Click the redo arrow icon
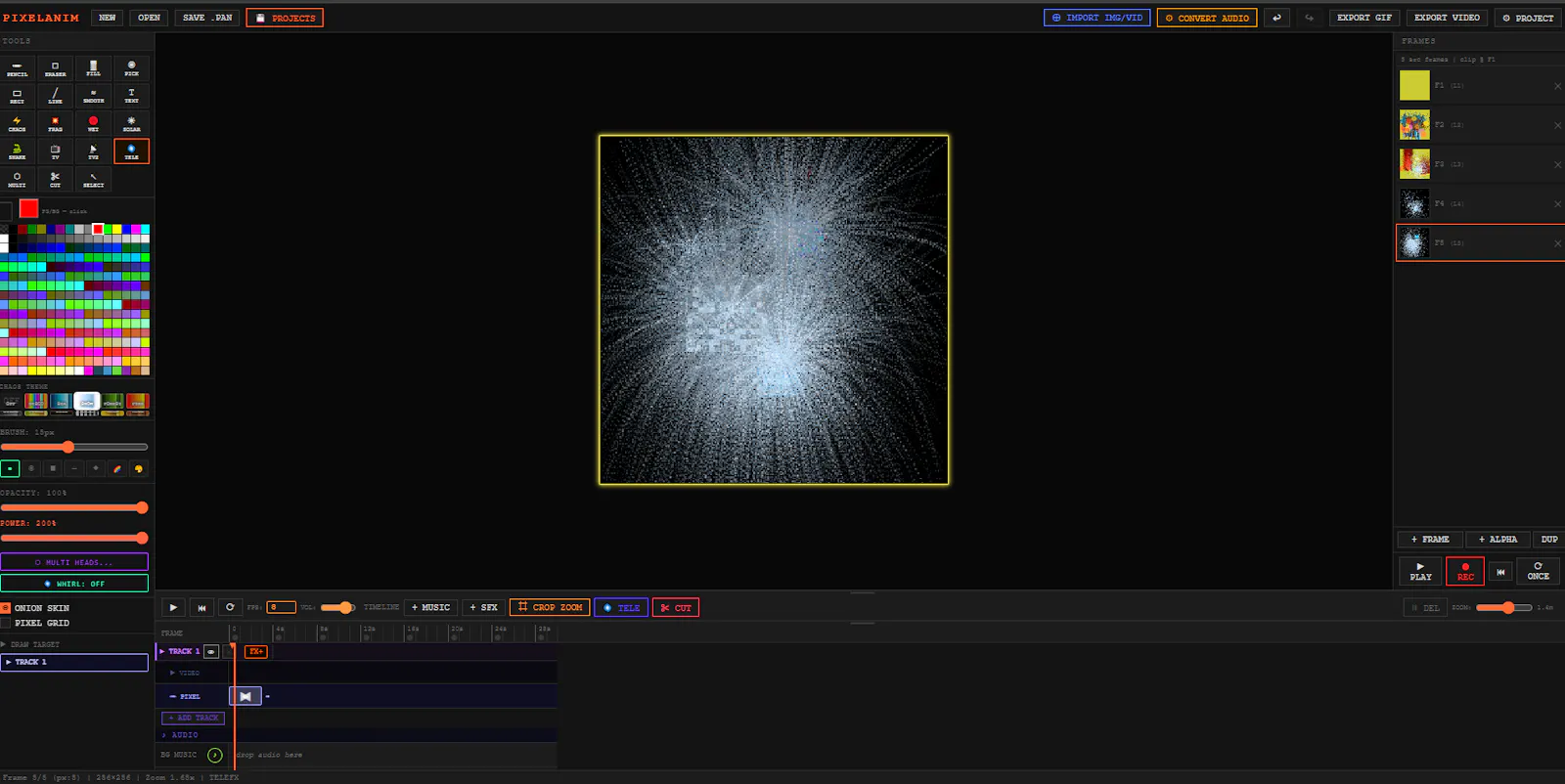 [1310, 18]
